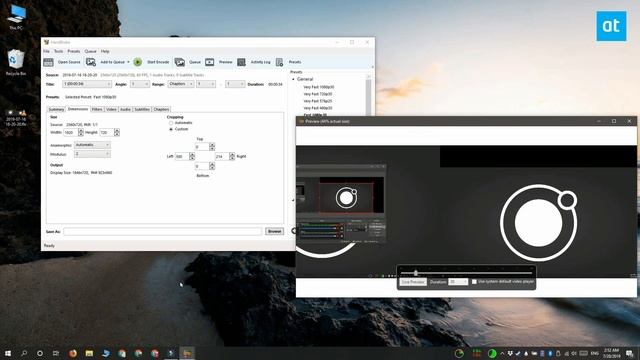Open the Modulus dropdown

(x=92, y=154)
